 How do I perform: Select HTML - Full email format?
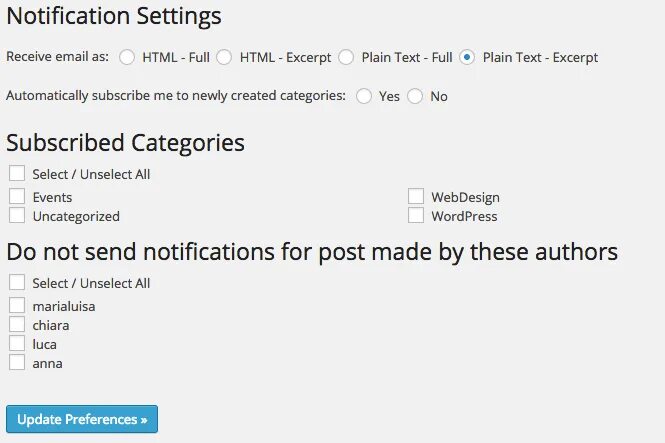pos(127,57)
